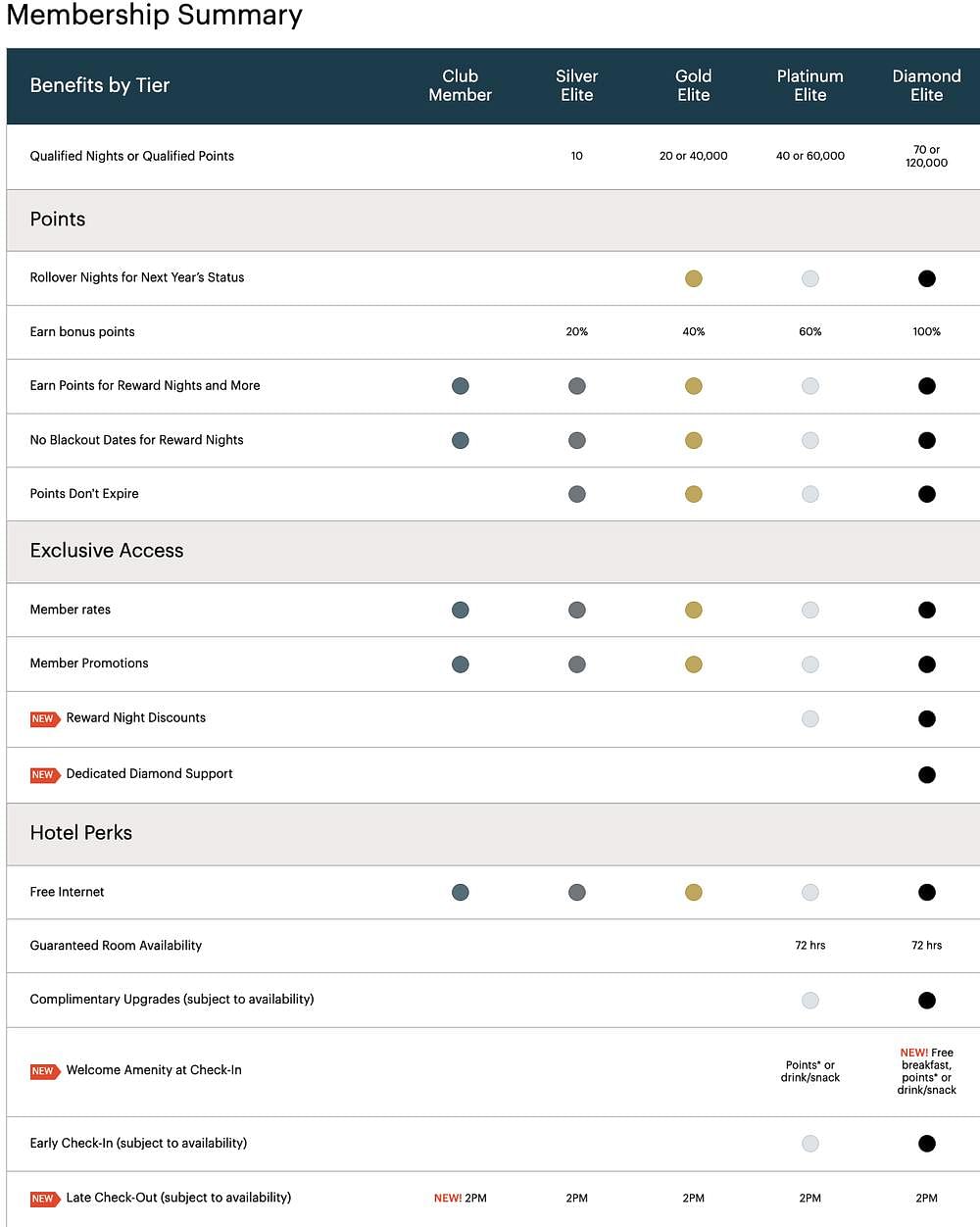This screenshot has height=1227, width=980.
Task: Click Silver Elite dot in Member rates row
Action: pyautogui.click(x=577, y=610)
